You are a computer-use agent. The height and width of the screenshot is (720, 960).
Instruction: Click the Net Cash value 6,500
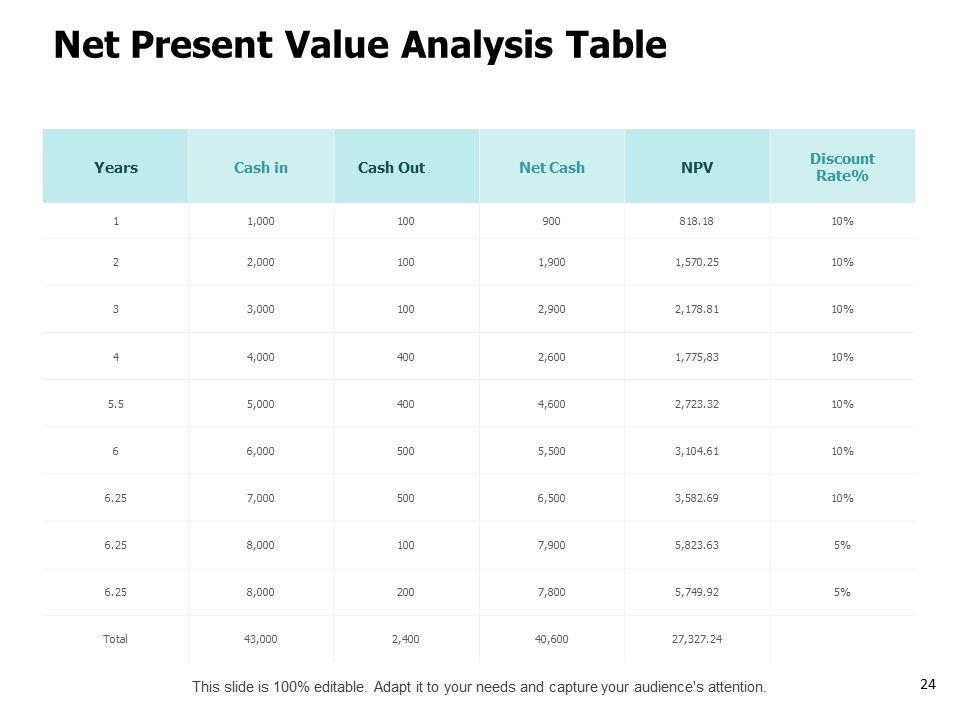click(x=552, y=498)
